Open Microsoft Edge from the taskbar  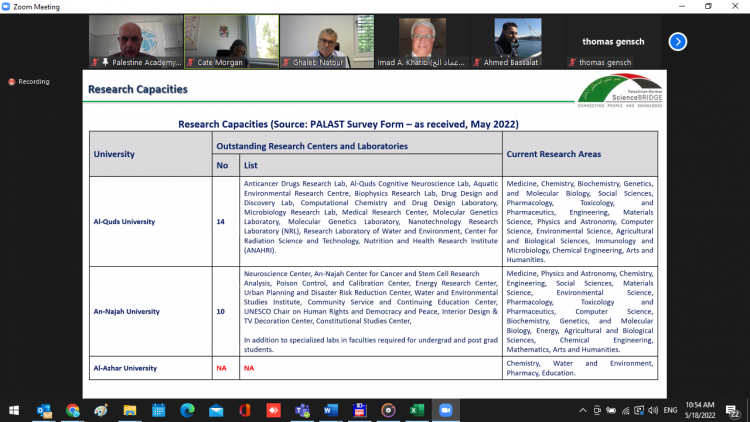(x=187, y=411)
